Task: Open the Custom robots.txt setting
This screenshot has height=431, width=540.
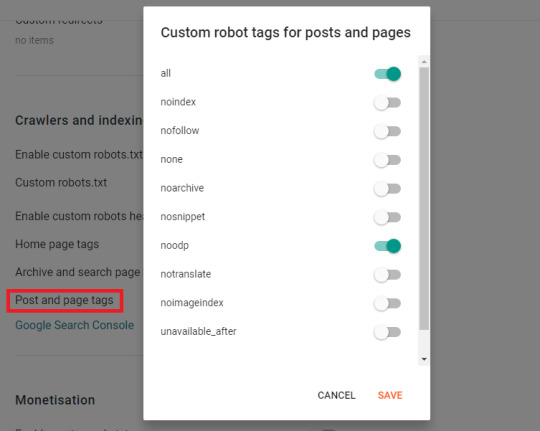Action: point(61,183)
